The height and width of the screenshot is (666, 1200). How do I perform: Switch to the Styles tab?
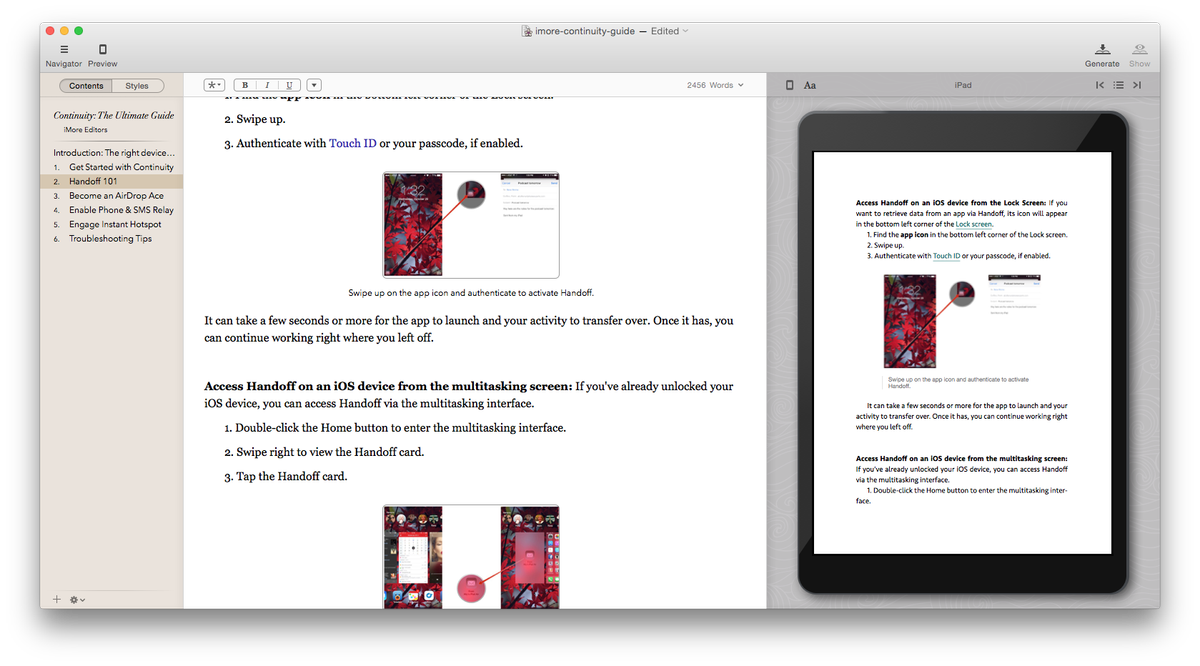[137, 85]
